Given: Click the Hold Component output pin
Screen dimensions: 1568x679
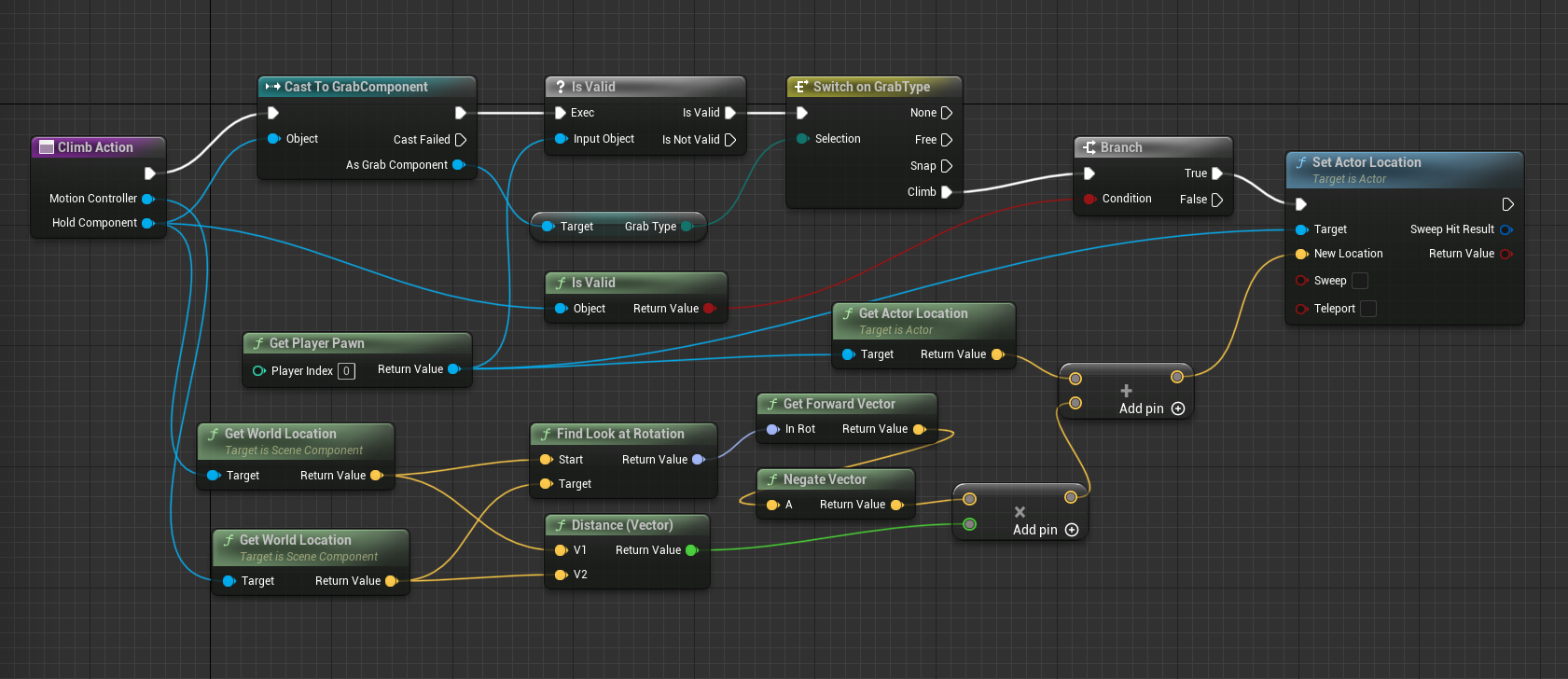Looking at the screenshot, I should point(147,223).
